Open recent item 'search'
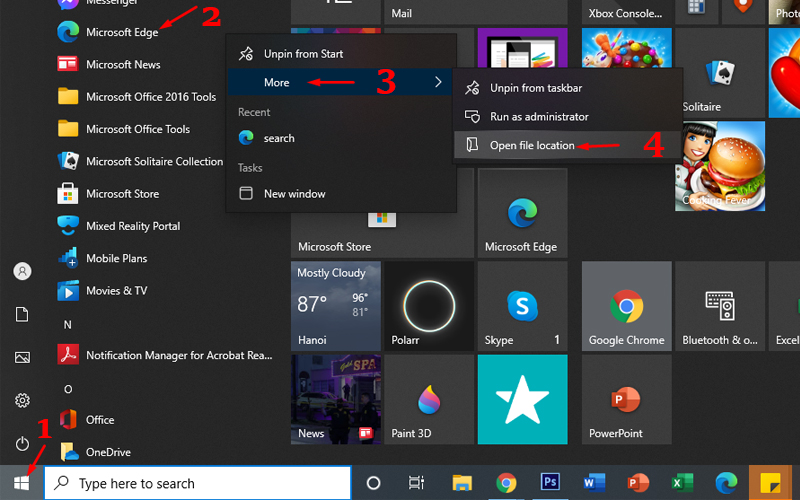The height and width of the screenshot is (500, 800). [x=341, y=138]
